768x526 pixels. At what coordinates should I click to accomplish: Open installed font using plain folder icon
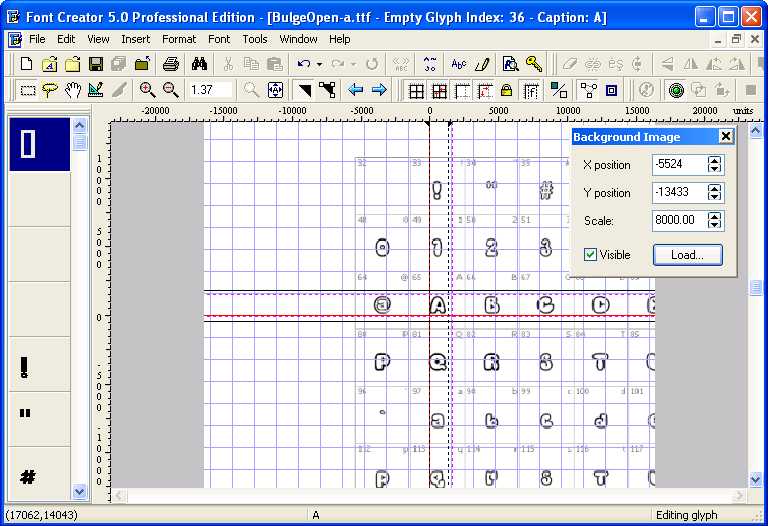tap(72, 64)
